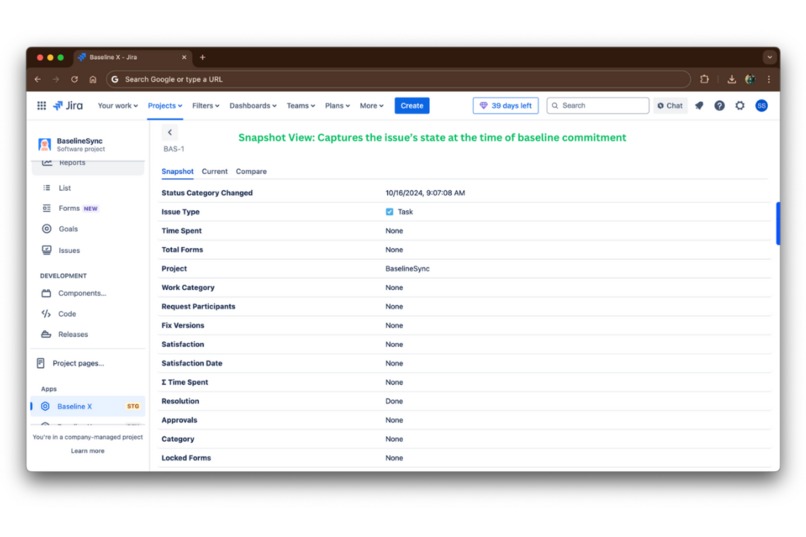Click the browser back arrow
Screen dimensions: 806x537
(x=38, y=79)
